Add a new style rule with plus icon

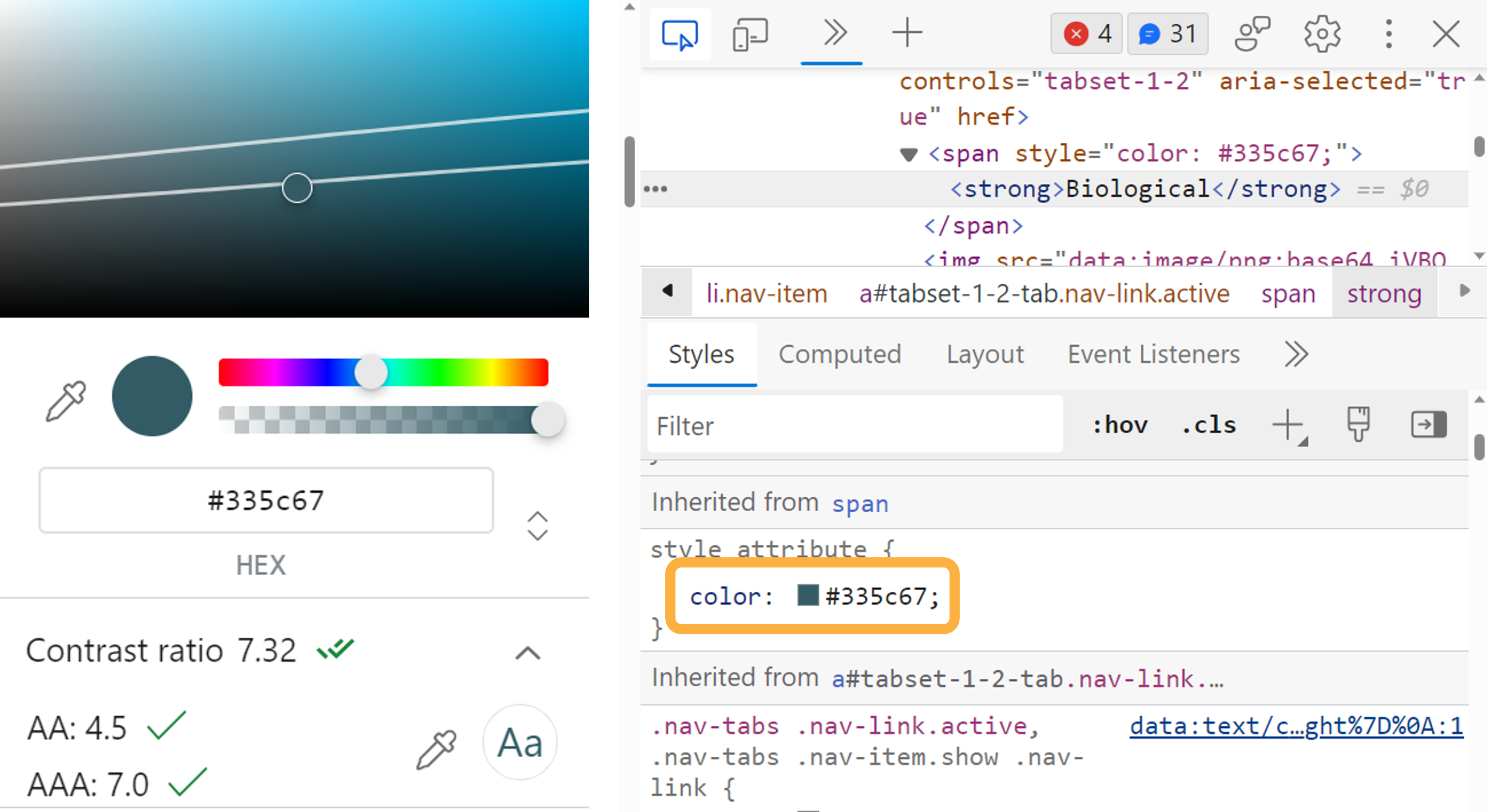1288,425
